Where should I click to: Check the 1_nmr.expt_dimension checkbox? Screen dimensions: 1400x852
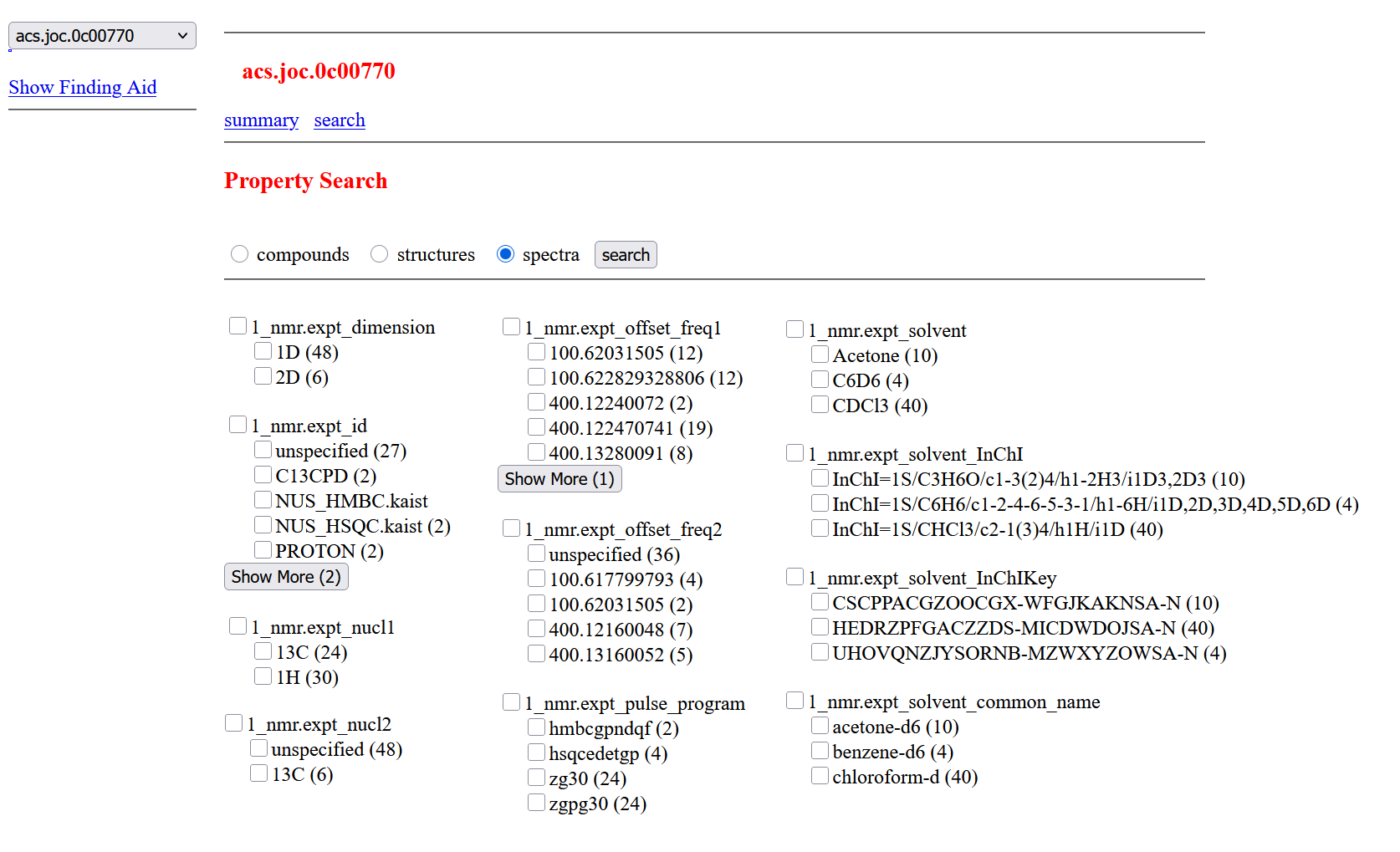pyautogui.click(x=238, y=326)
